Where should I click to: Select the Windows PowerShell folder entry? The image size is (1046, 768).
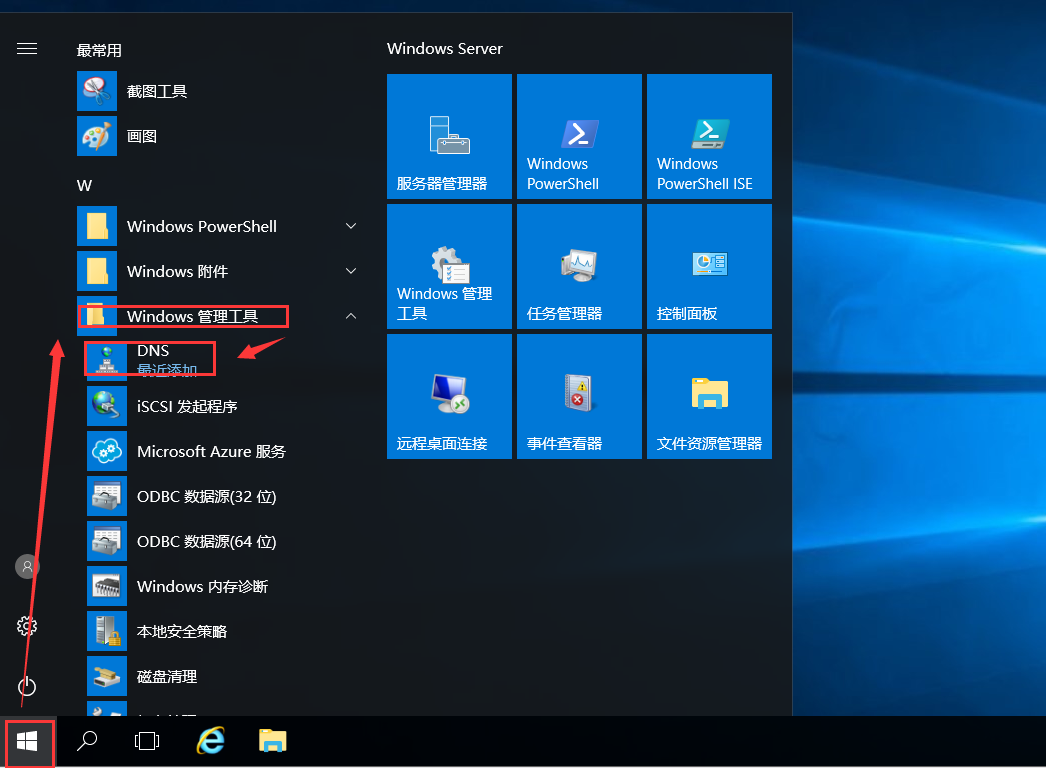220,226
